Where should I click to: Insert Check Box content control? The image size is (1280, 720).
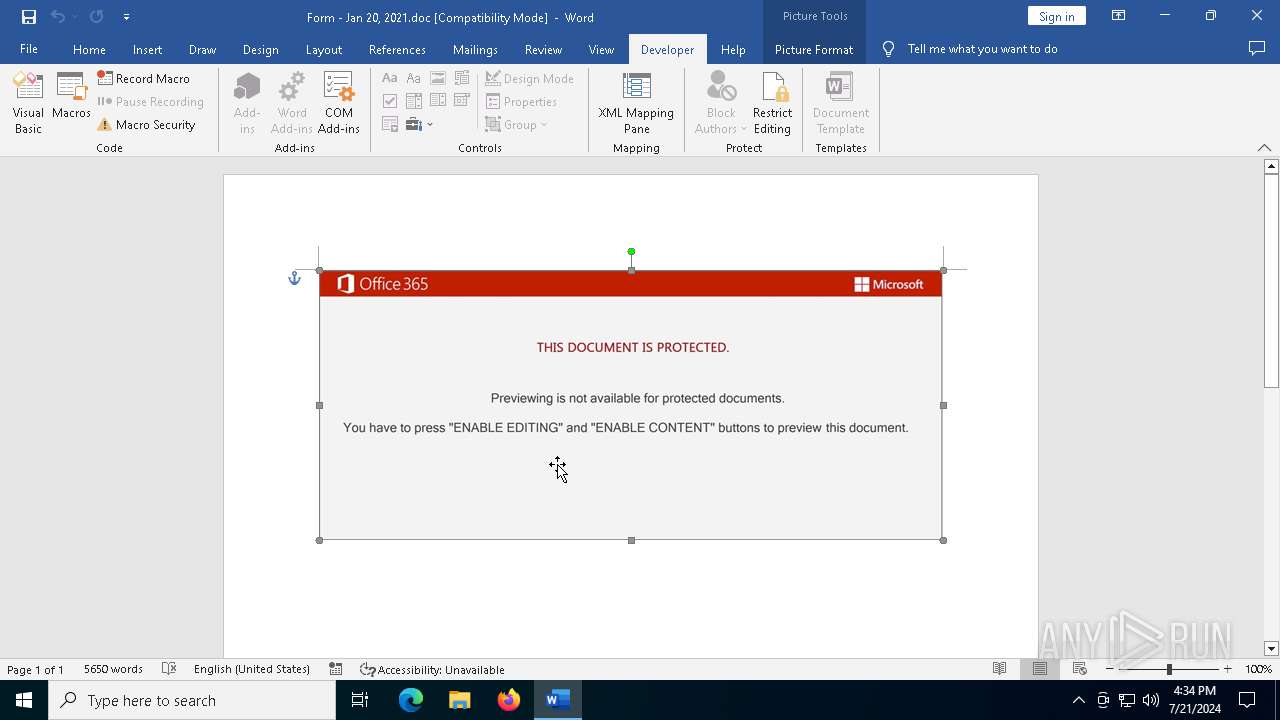click(390, 101)
